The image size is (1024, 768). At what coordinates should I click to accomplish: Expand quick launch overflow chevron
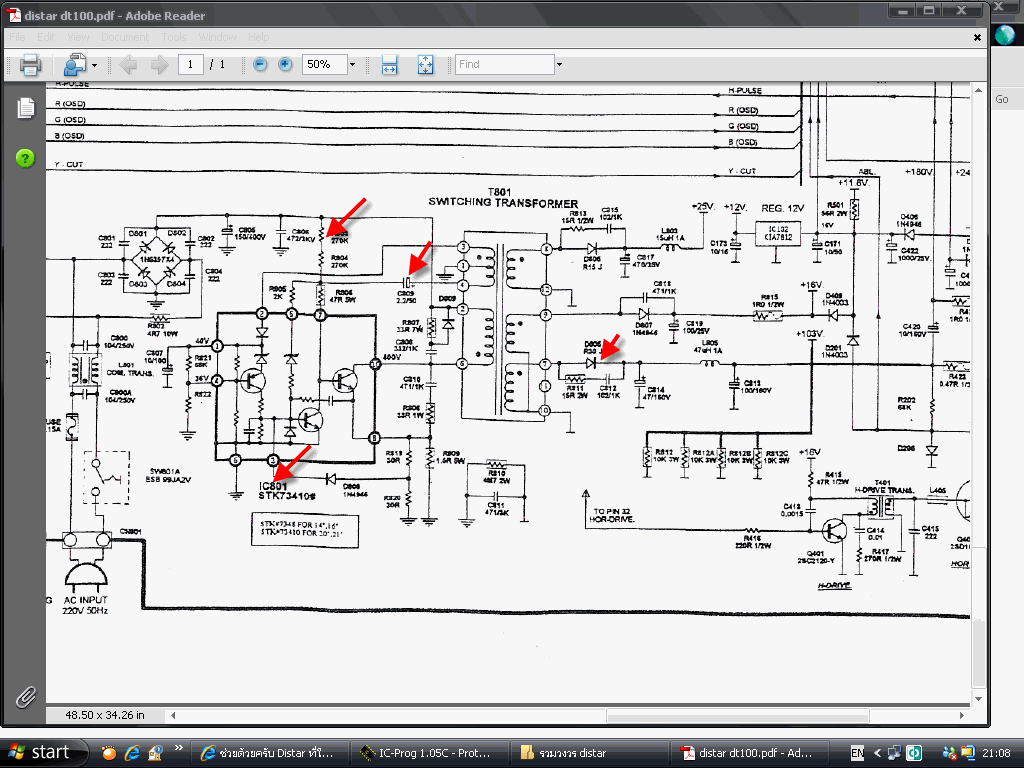[178, 747]
